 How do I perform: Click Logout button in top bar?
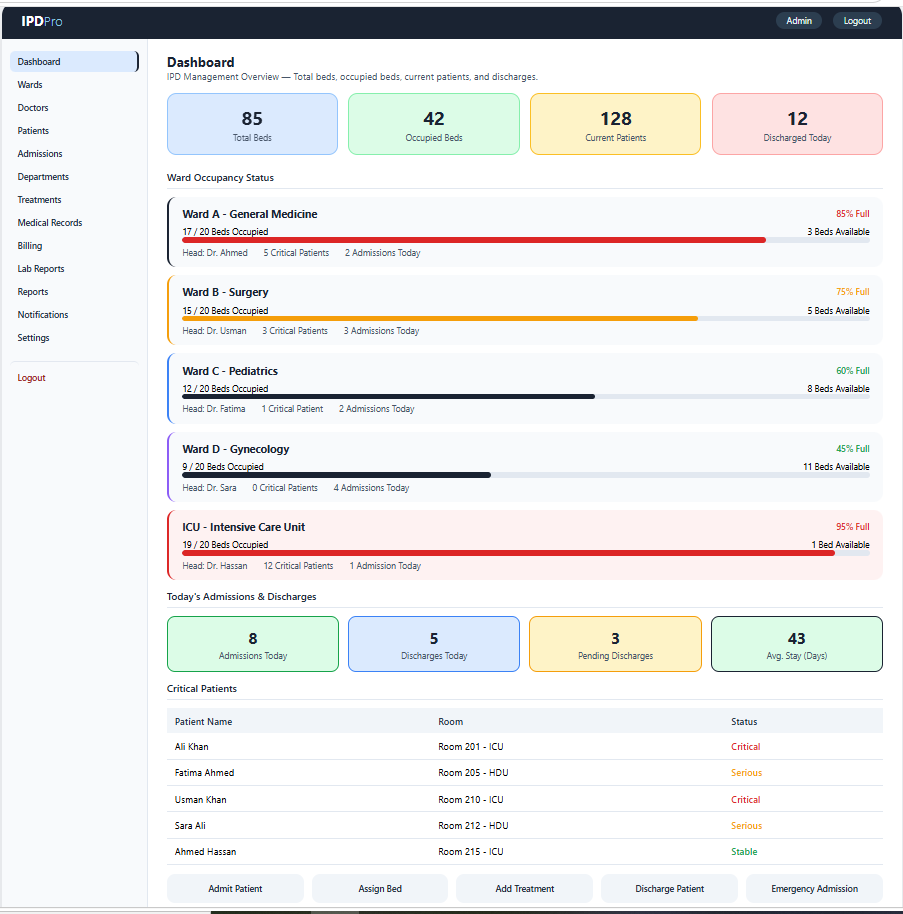click(857, 21)
